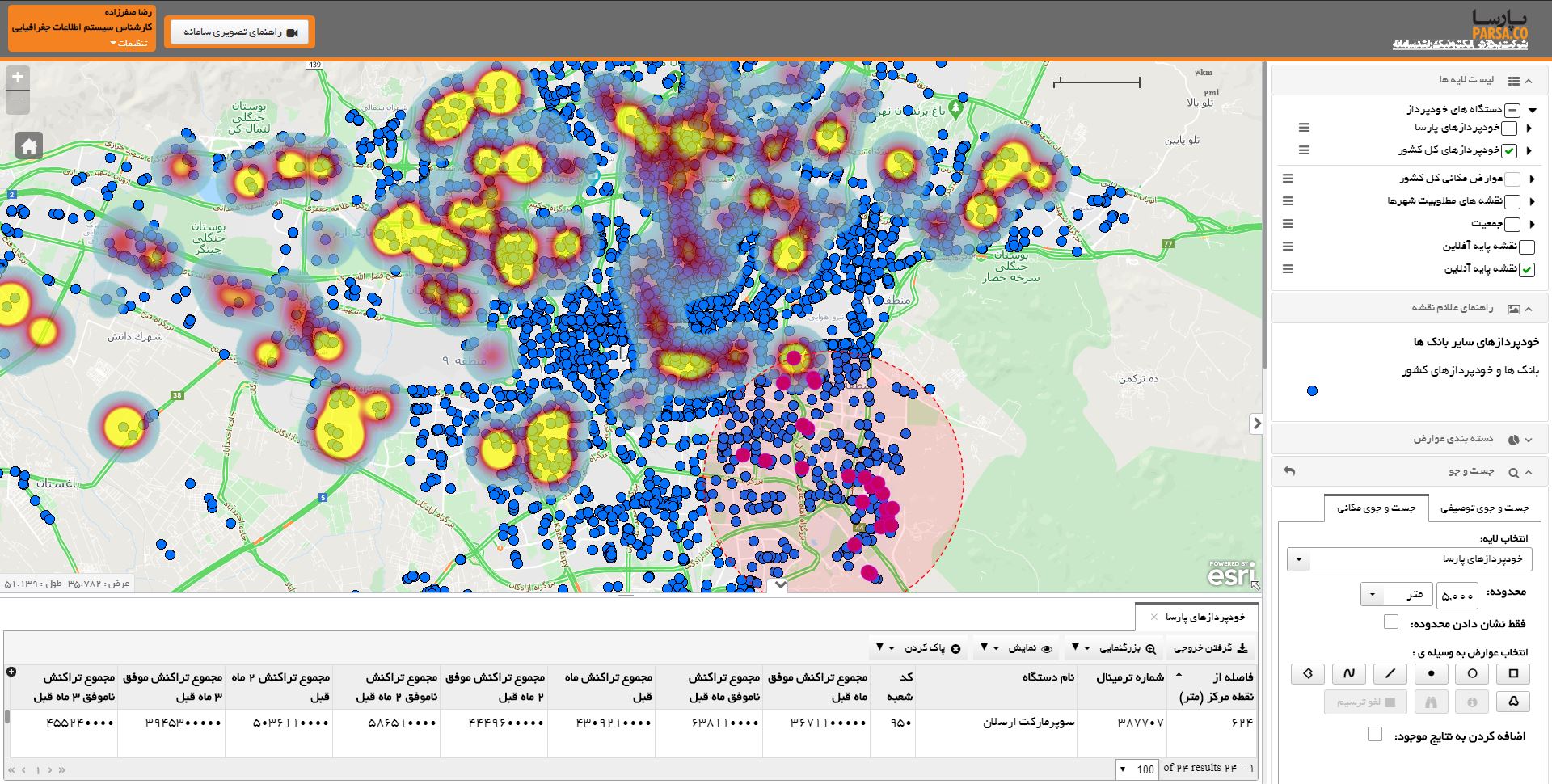Expand the جمعیت layer node

(x=1532, y=225)
